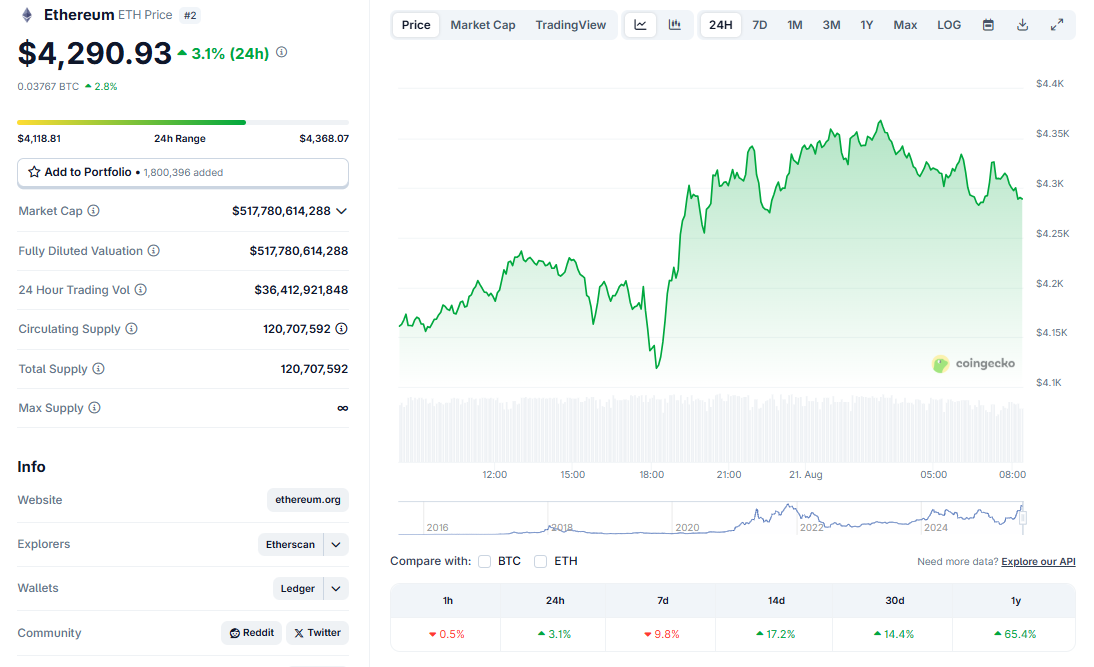
Task: Show Fully Diluted Valuation info icon
Action: (153, 250)
